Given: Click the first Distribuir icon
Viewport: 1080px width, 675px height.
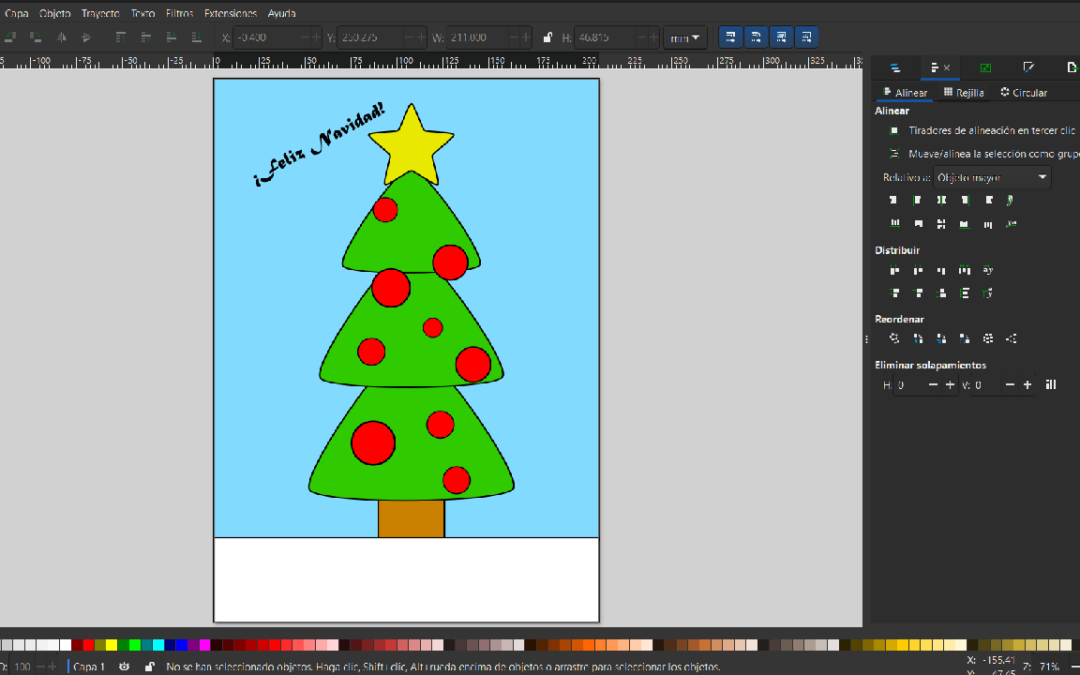Looking at the screenshot, I should click(894, 270).
